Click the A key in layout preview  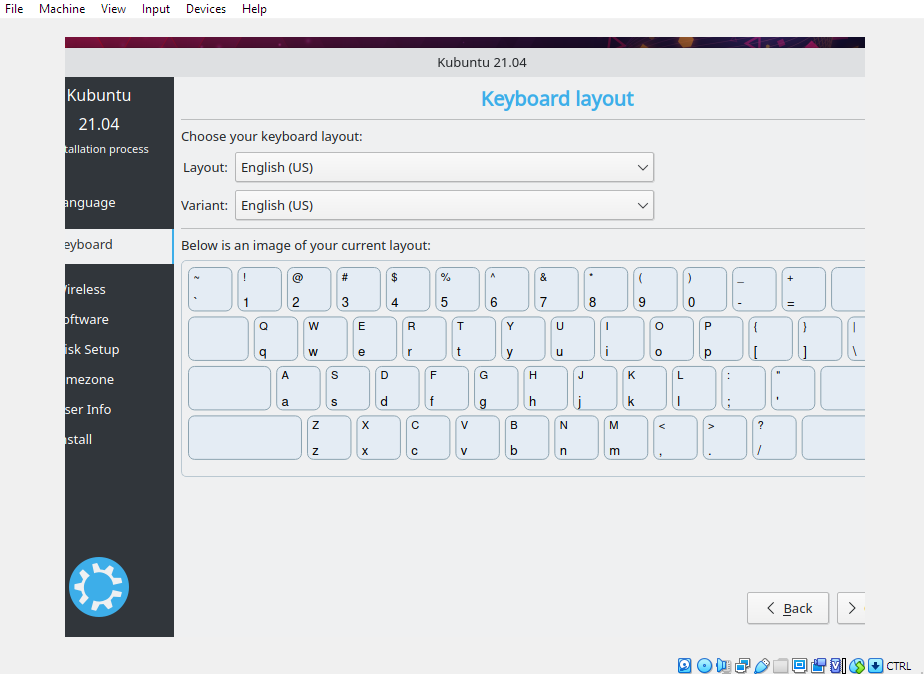point(298,388)
